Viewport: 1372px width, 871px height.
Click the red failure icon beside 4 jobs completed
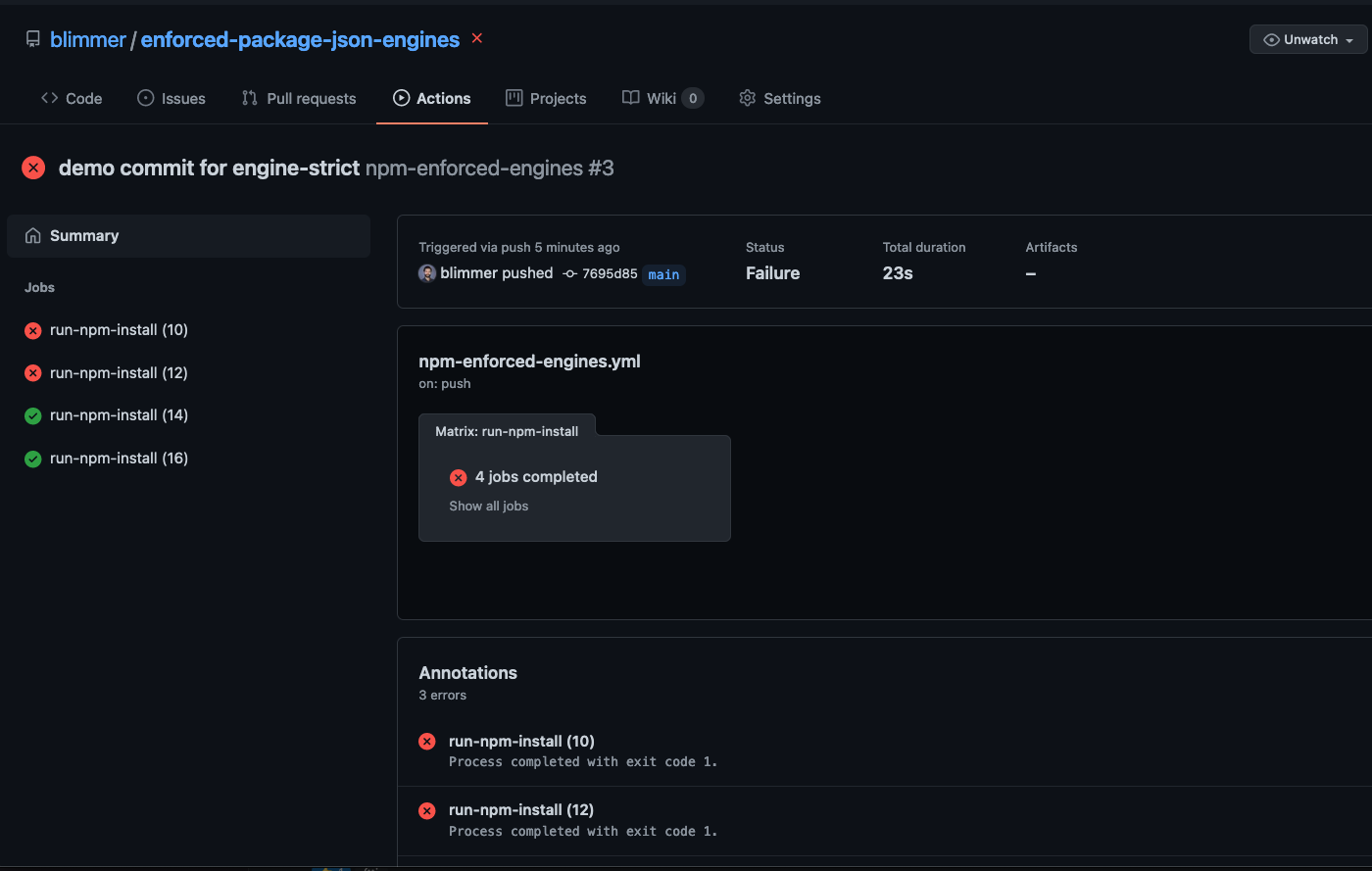click(458, 477)
